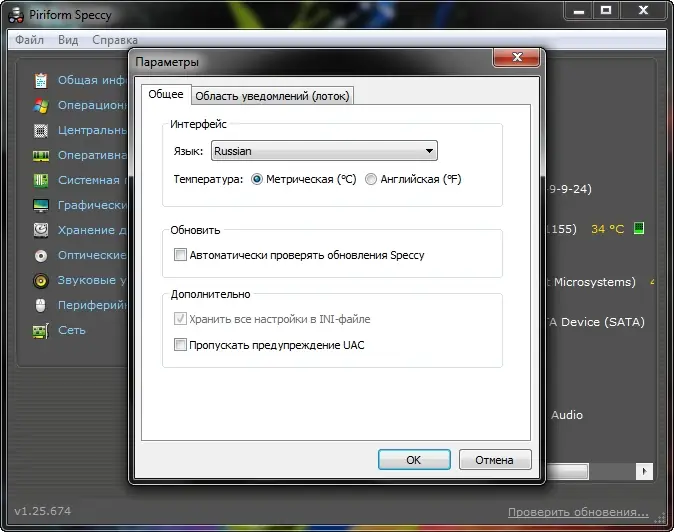This screenshot has width=674, height=532.
Task: Open the Вид menu
Action: coord(68,40)
